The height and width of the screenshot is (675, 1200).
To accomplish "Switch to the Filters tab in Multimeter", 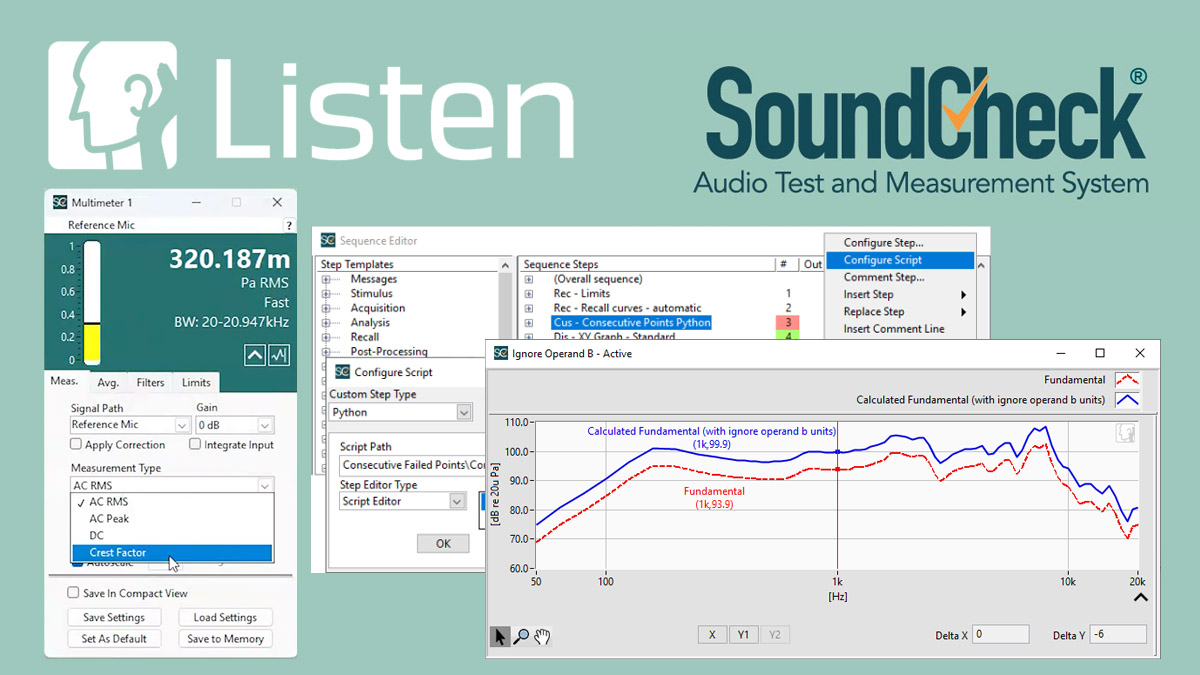I will 151,382.
